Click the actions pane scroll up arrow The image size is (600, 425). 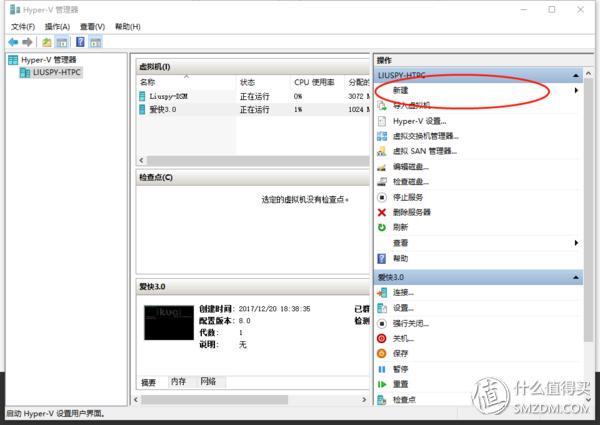click(589, 73)
